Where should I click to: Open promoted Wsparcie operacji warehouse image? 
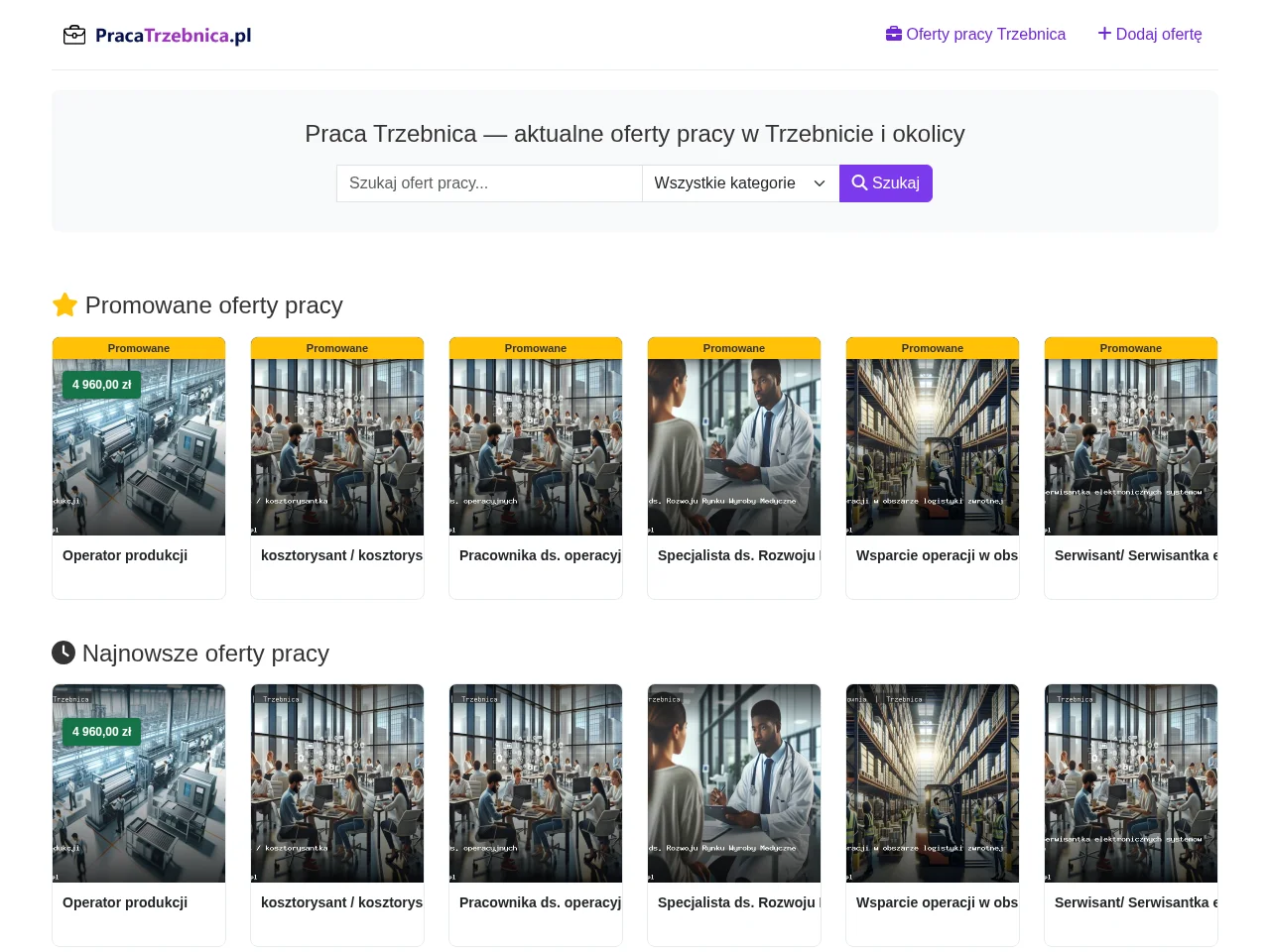pos(933,447)
